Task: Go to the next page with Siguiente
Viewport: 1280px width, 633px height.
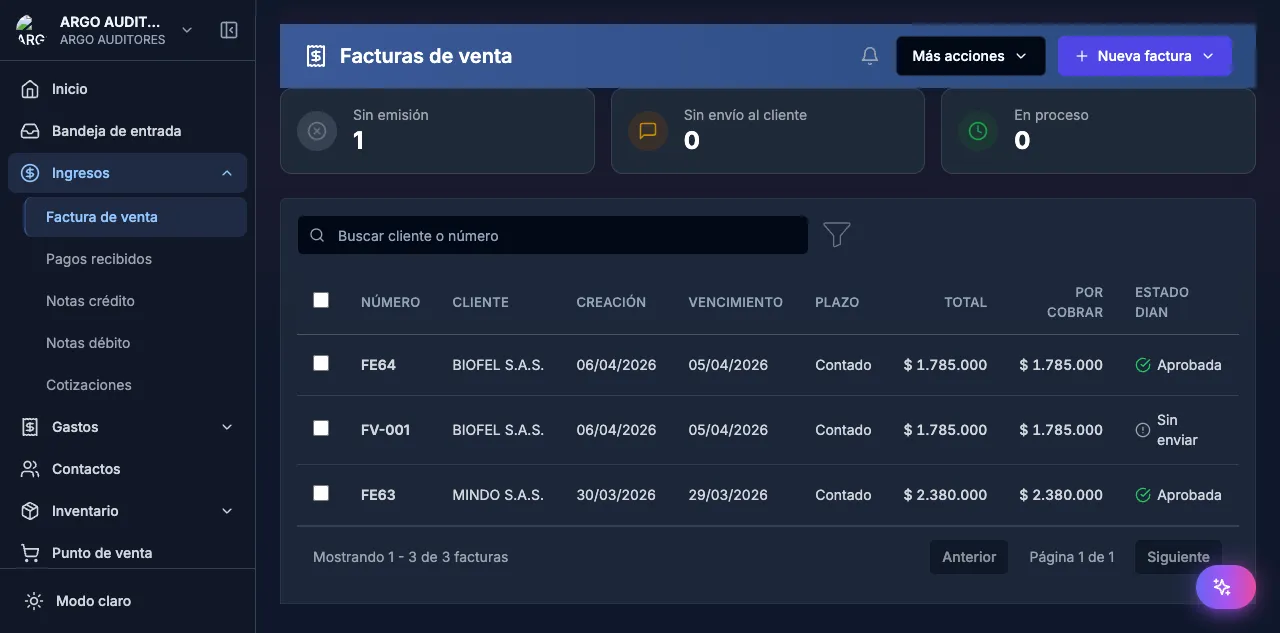Action: pos(1177,556)
